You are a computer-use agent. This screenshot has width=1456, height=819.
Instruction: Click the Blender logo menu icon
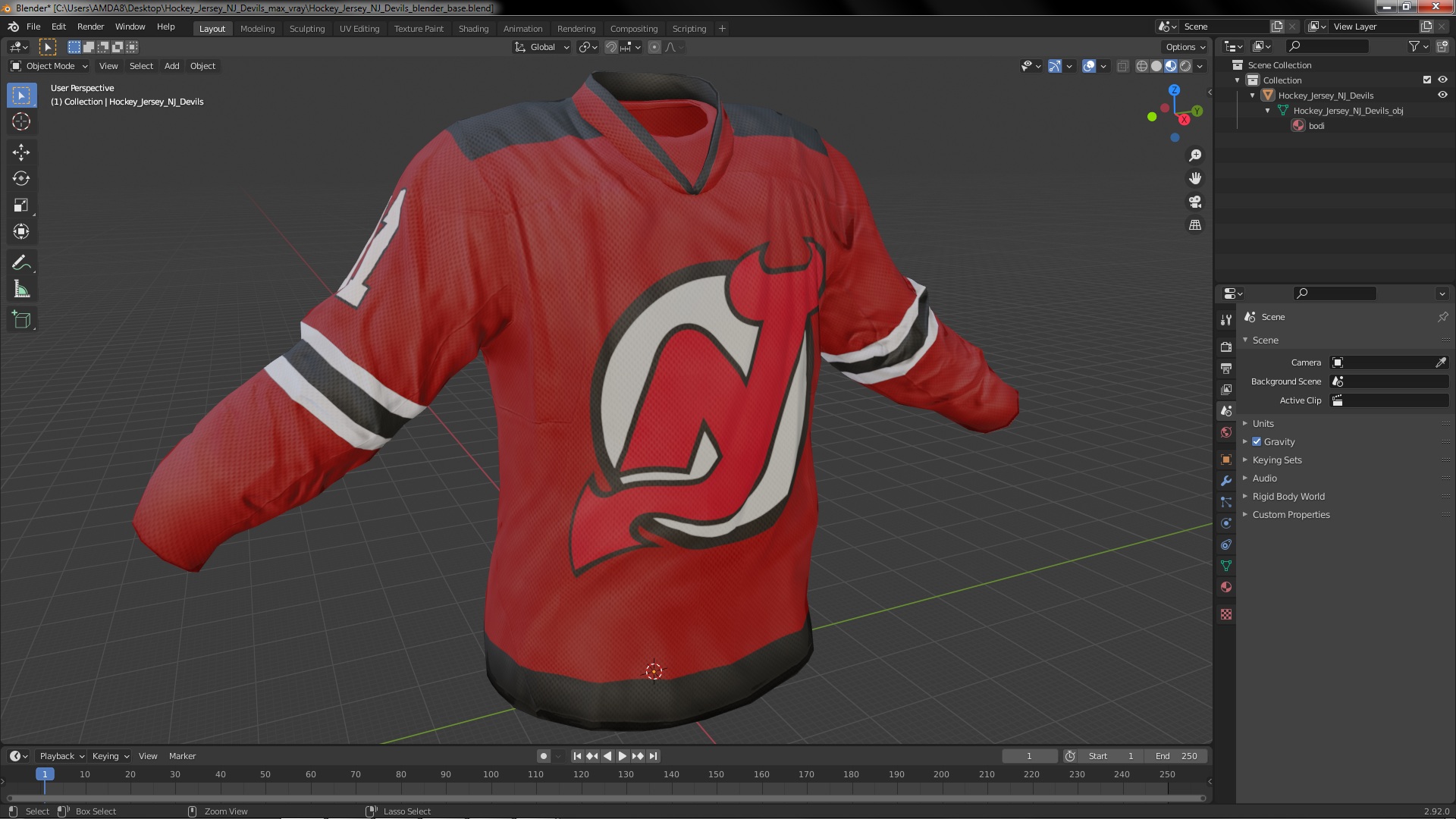13,27
